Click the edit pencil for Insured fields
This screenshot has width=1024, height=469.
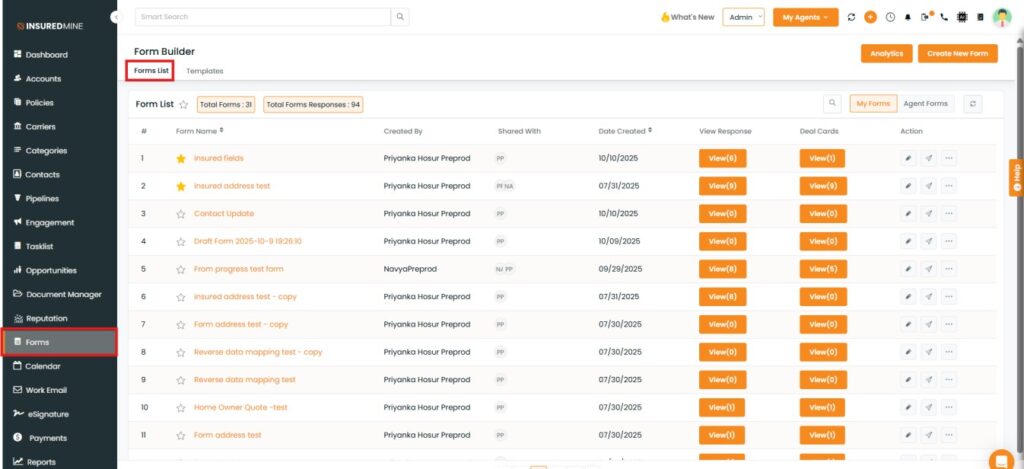[x=908, y=158]
